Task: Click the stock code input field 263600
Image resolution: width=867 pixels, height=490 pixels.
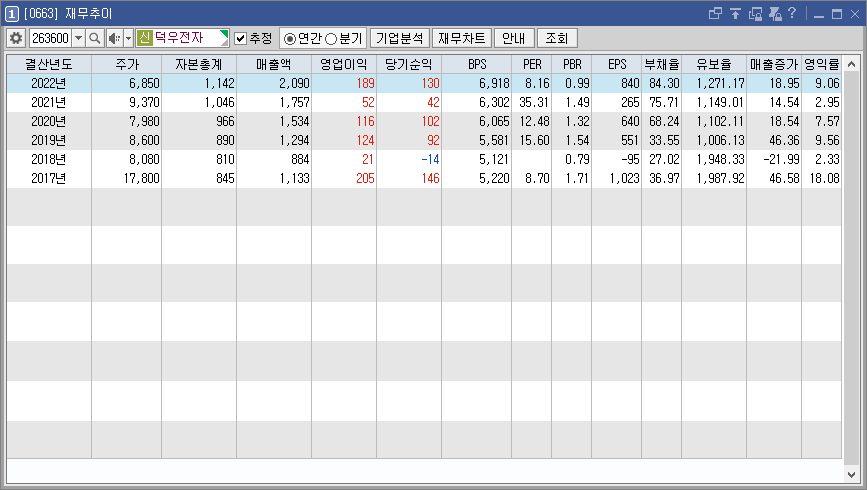Action: pyautogui.click(x=50, y=38)
